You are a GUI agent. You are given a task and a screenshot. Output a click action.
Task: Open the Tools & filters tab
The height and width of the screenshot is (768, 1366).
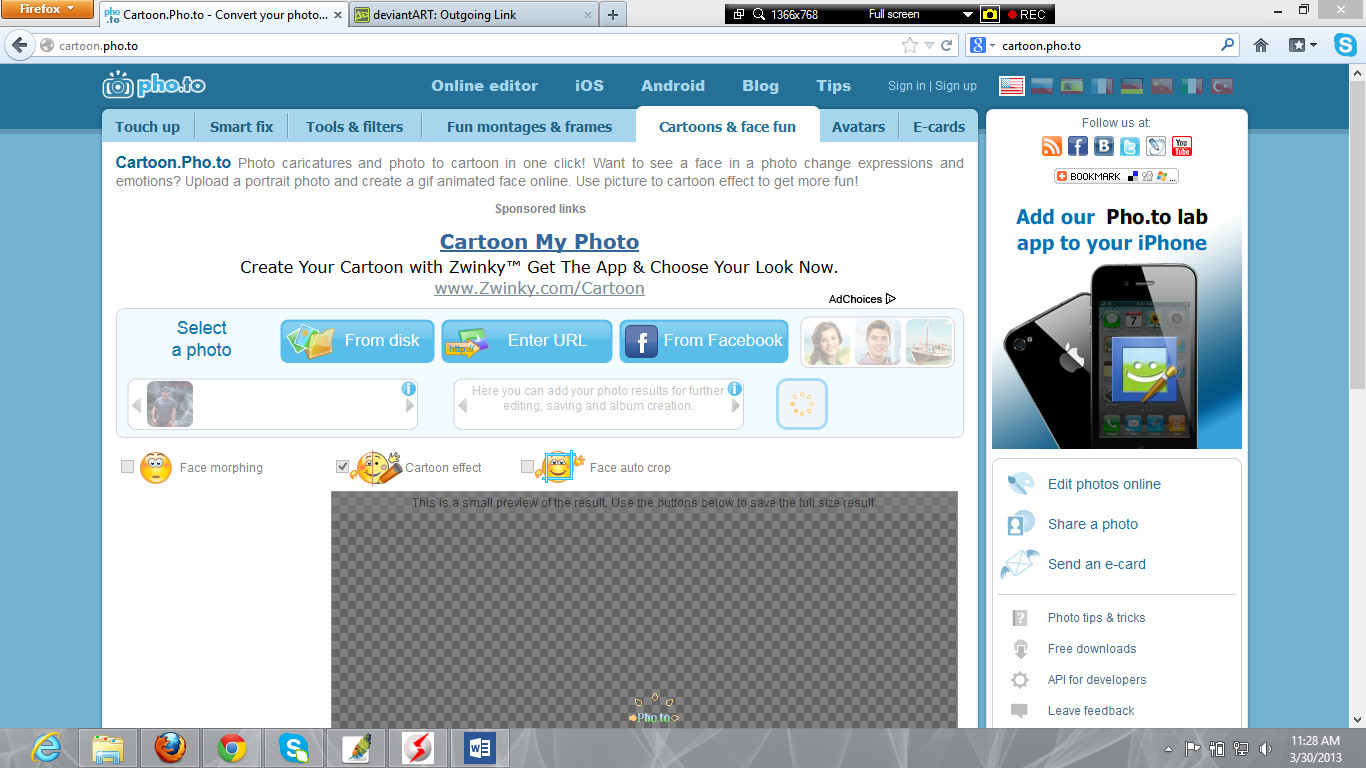point(355,127)
